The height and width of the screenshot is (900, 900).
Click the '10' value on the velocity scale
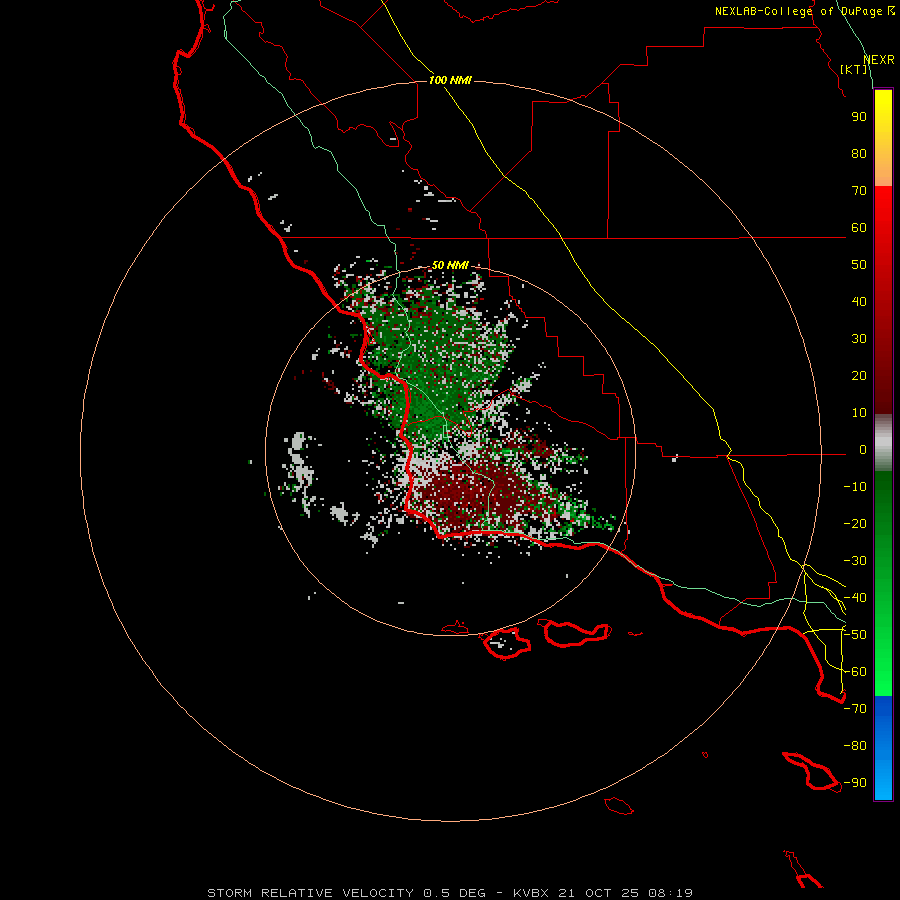(x=859, y=413)
